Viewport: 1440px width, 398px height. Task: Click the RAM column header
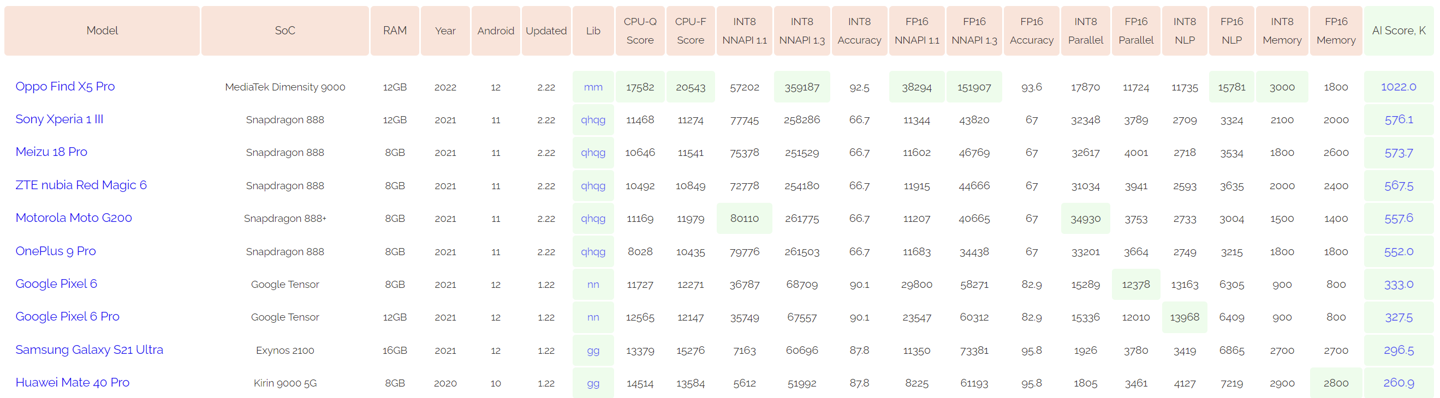coord(395,31)
